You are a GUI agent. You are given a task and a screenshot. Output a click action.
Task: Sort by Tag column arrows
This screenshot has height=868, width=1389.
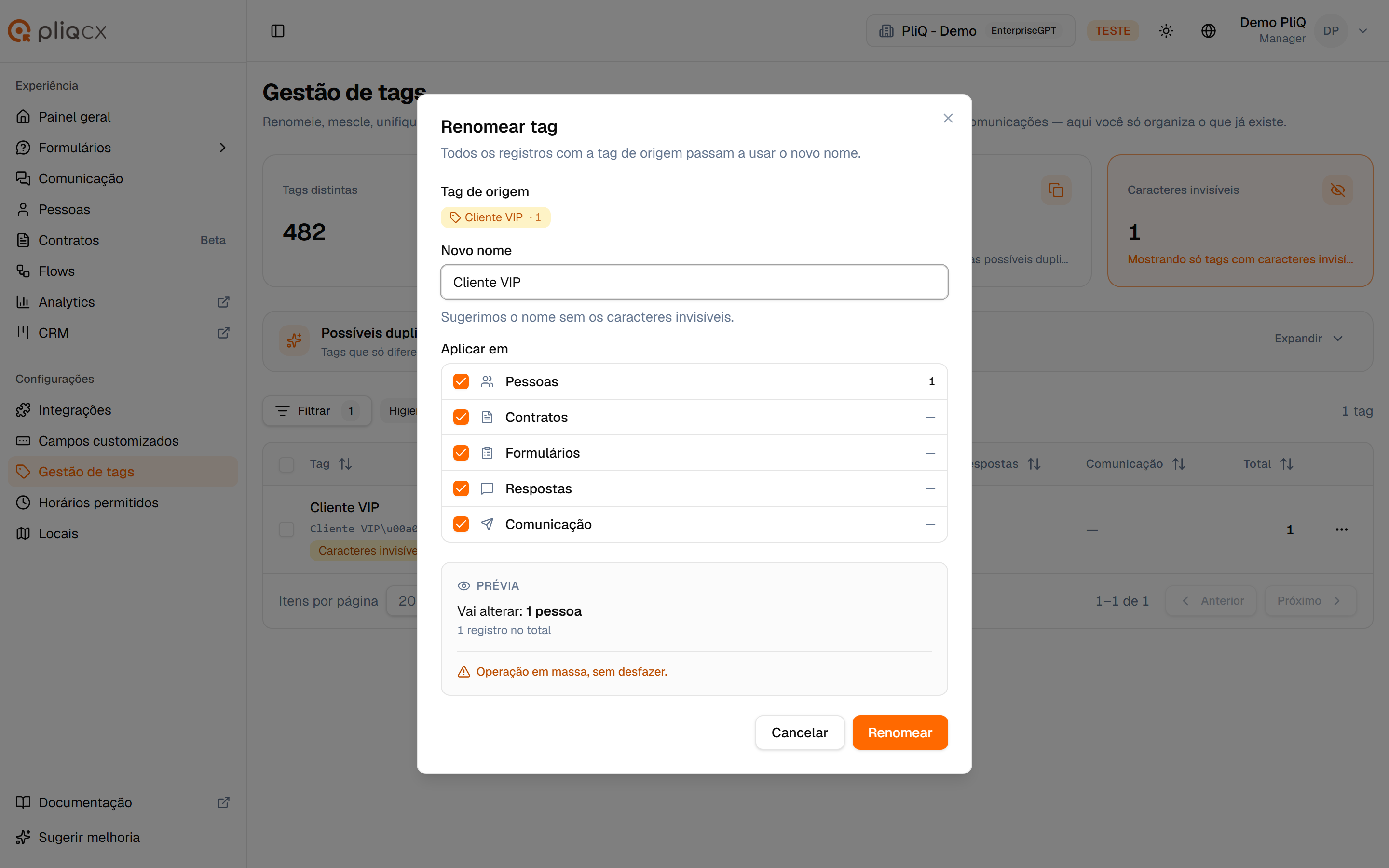tap(345, 464)
